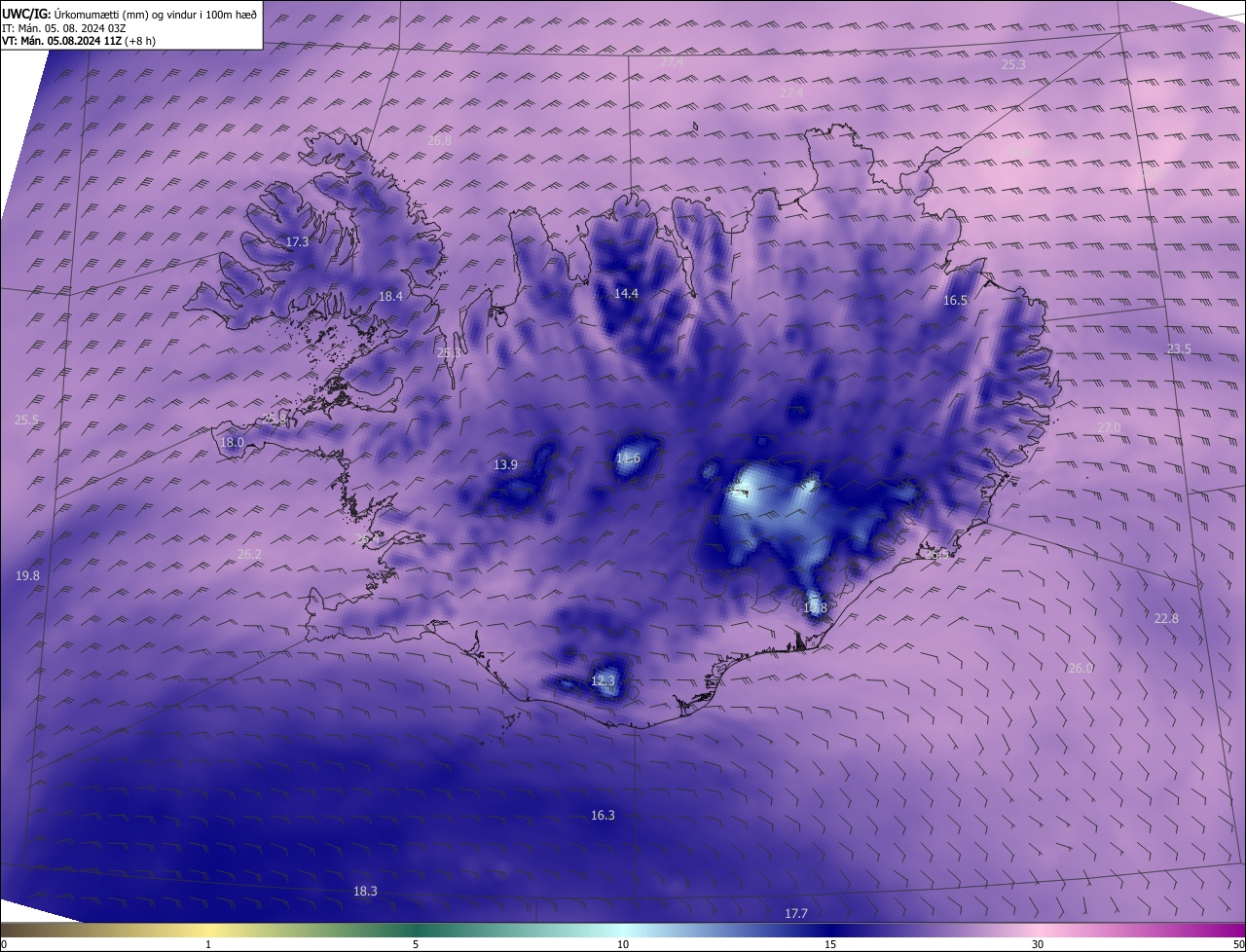Click the 14.4 value label
Screen dimensions: 1246x952
626,293
